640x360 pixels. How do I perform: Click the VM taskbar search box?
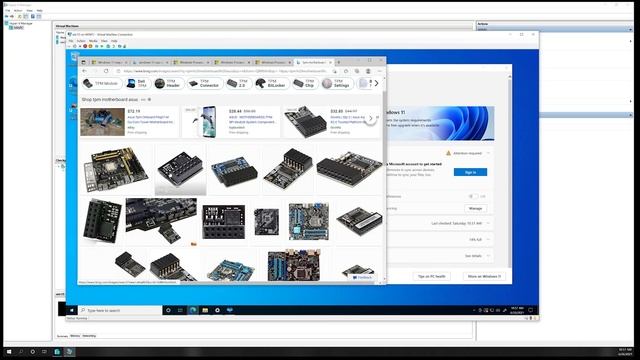click(x=120, y=310)
